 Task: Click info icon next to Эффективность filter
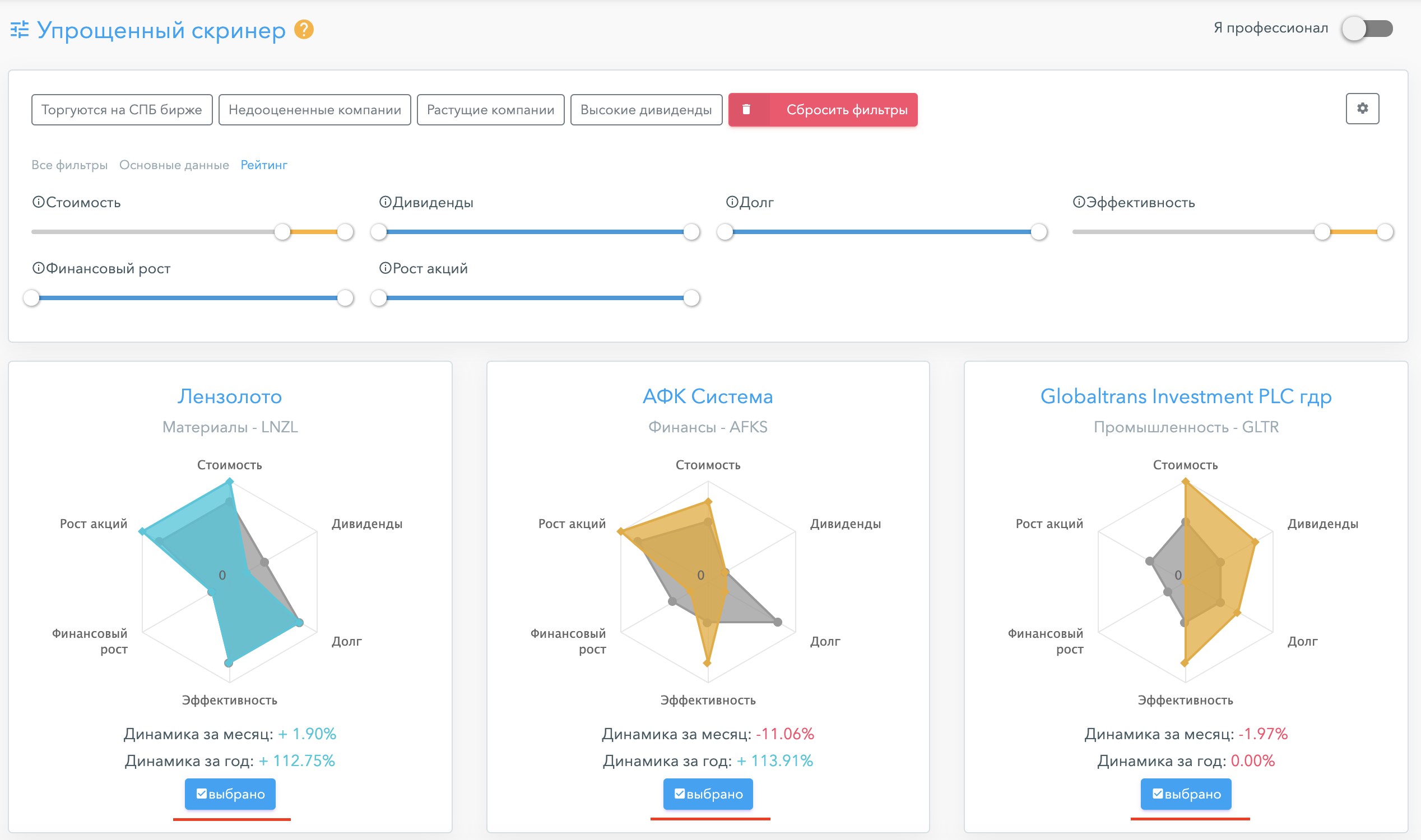(x=1079, y=202)
